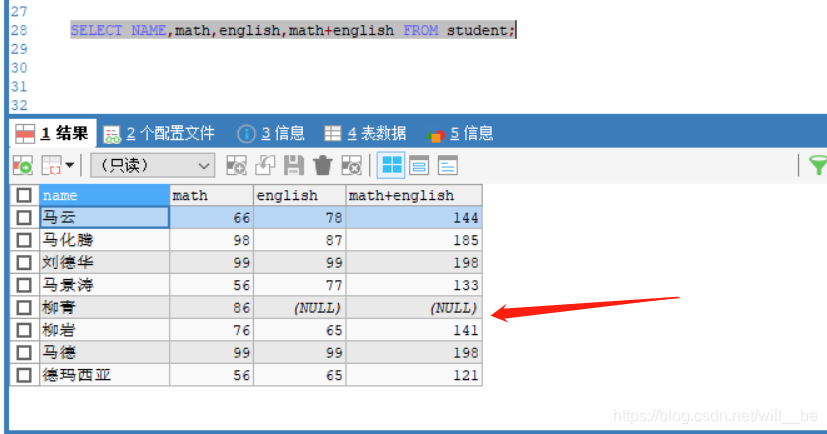Screen dimensions: 827x434
Task: Click the math value 86 for 柳青
Action: pyautogui.click(x=211, y=307)
